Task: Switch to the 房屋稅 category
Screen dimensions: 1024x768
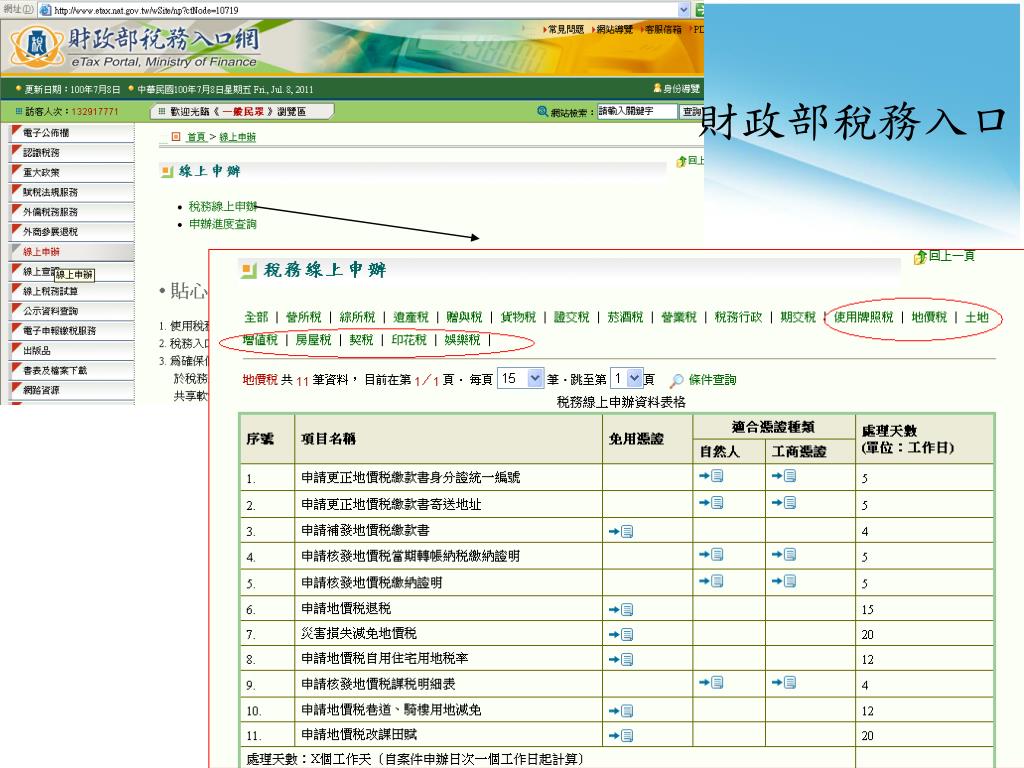Action: pyautogui.click(x=313, y=340)
